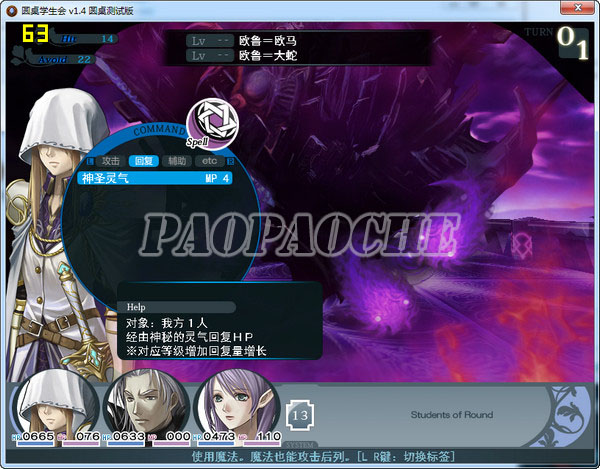This screenshot has width=600, height=469.
Task: Click the Spell hexagram command icon
Action: pyautogui.click(x=212, y=124)
